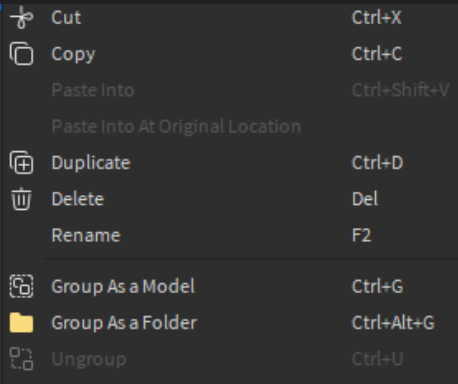
Task: Click the disabled Ungroup entry
Action: [230, 359]
